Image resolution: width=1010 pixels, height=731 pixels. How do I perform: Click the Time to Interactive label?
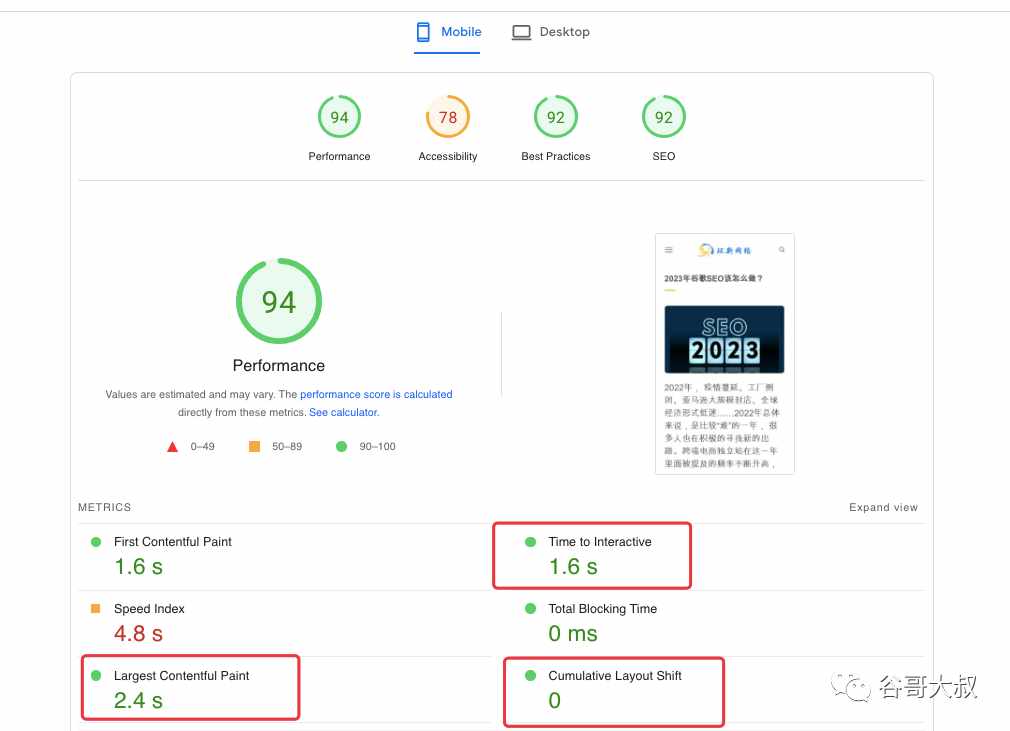coord(600,542)
